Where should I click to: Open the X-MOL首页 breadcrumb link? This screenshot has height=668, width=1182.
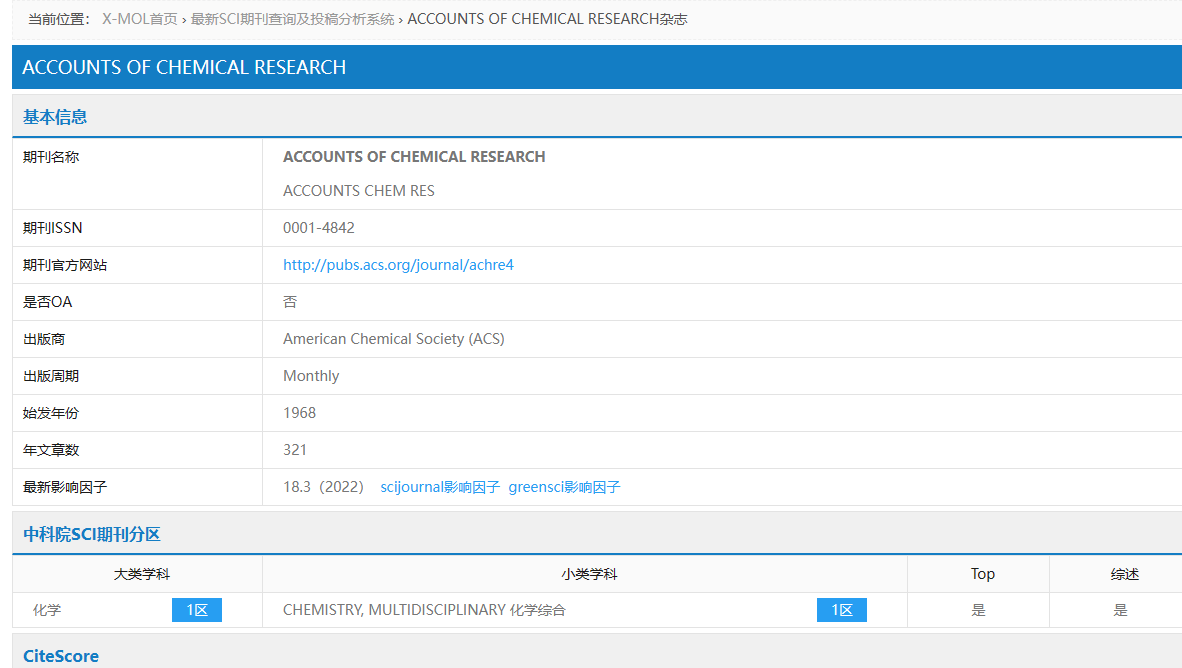pos(140,19)
